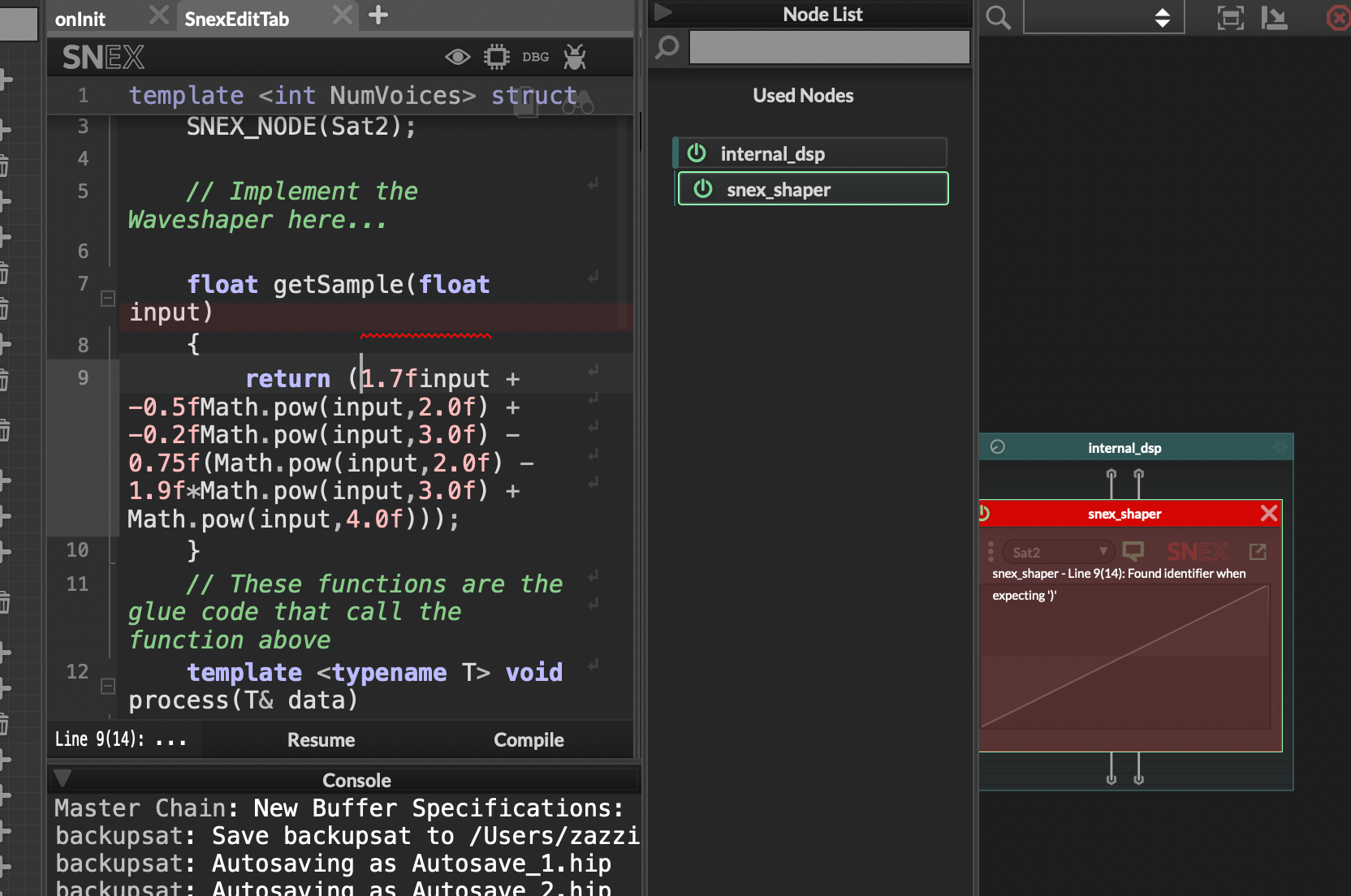
Task: Click the Node List panel title
Action: tap(822, 14)
